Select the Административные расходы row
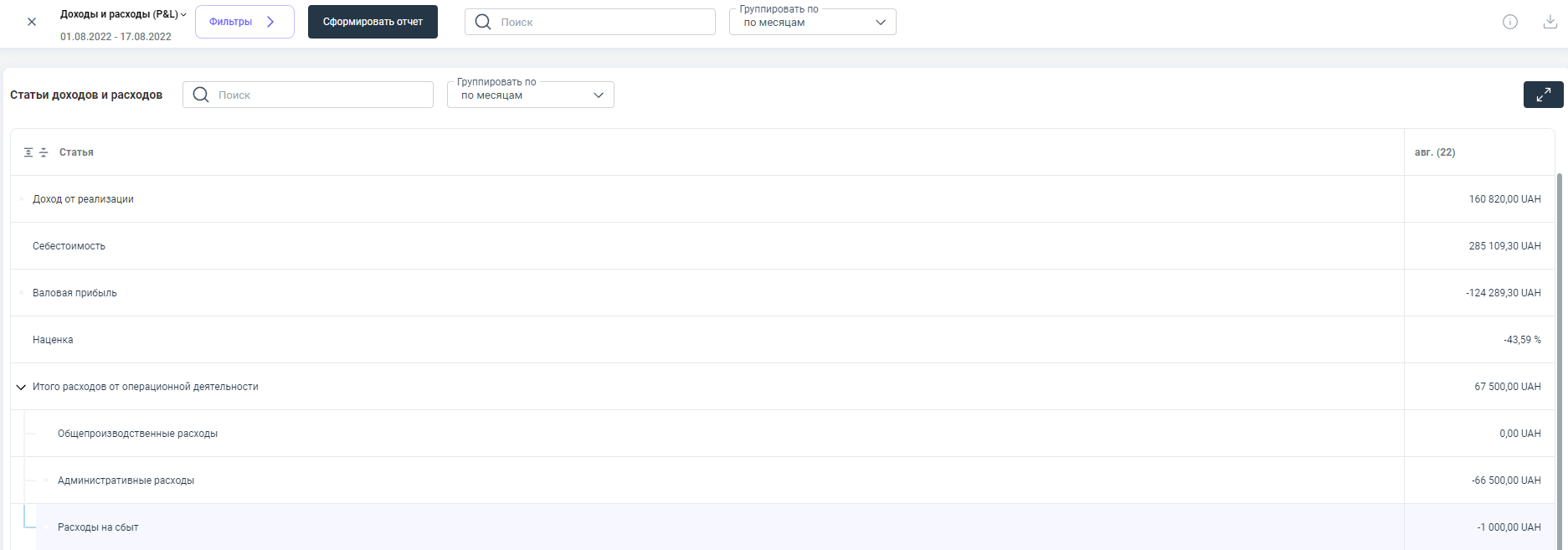 click(x=126, y=481)
